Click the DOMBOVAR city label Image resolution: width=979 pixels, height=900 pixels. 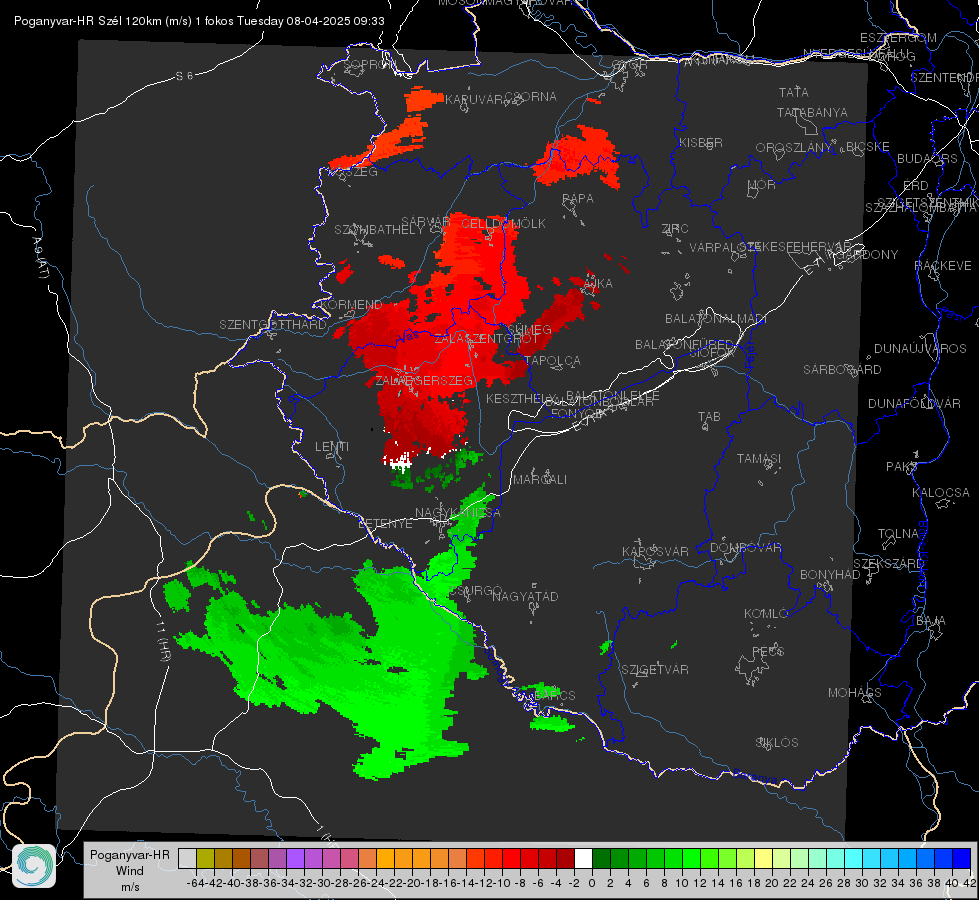pos(745,548)
